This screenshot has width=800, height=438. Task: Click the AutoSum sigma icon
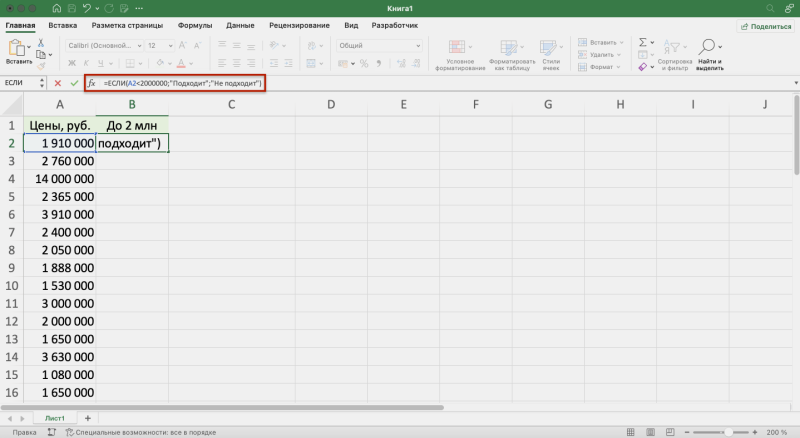[643, 42]
